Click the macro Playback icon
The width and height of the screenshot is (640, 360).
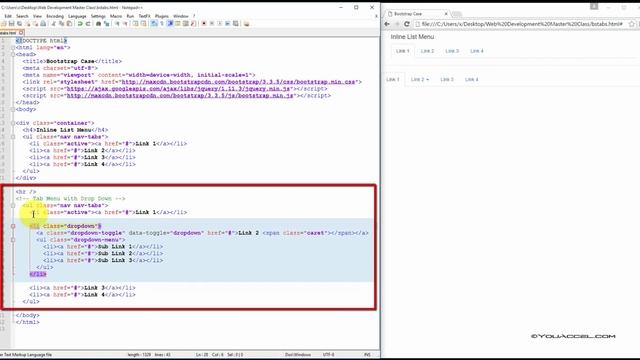point(220,24)
